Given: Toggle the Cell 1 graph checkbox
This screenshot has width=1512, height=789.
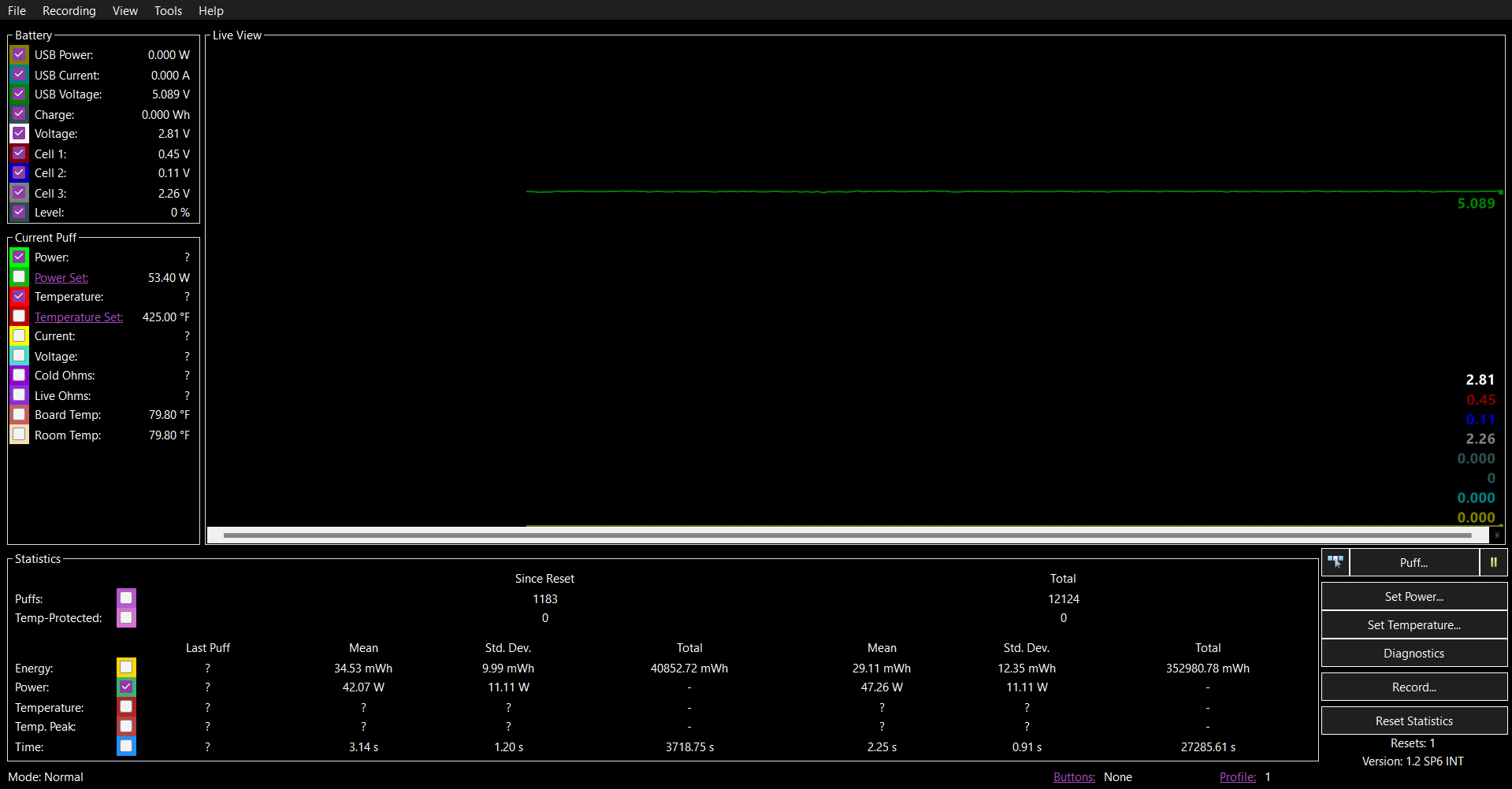Looking at the screenshot, I should [19, 154].
